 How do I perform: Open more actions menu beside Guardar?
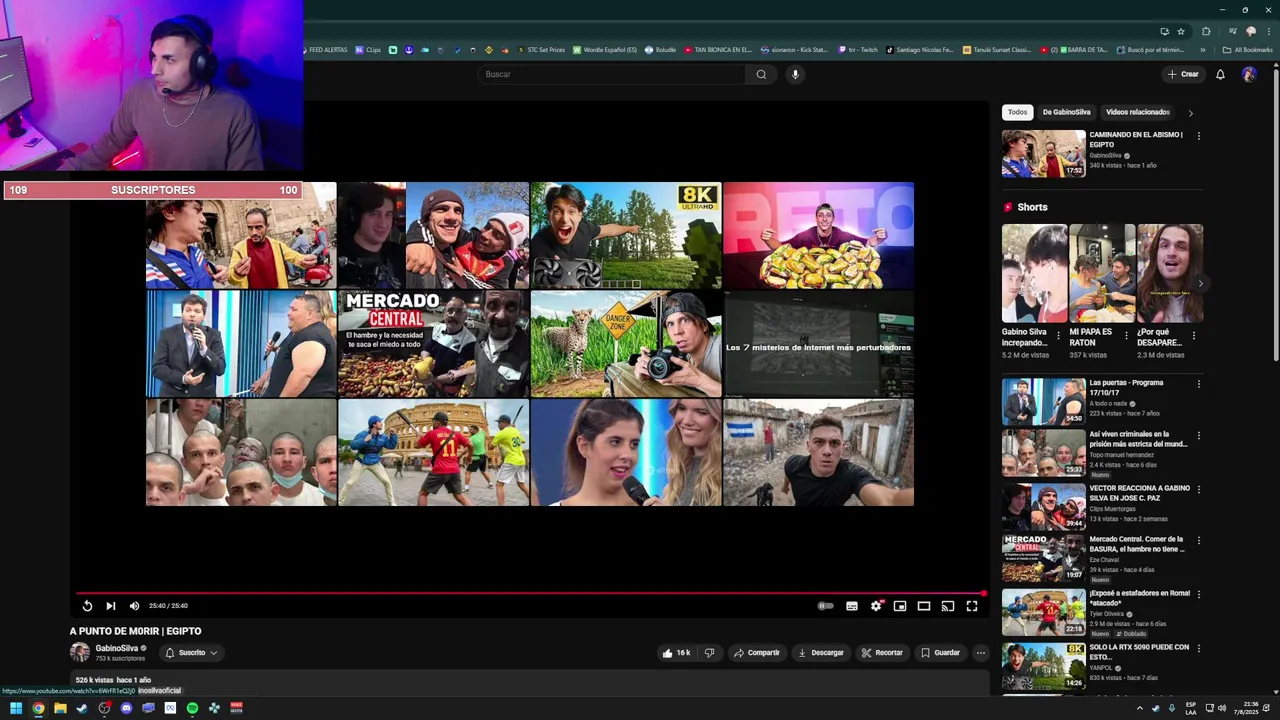pyautogui.click(x=981, y=653)
